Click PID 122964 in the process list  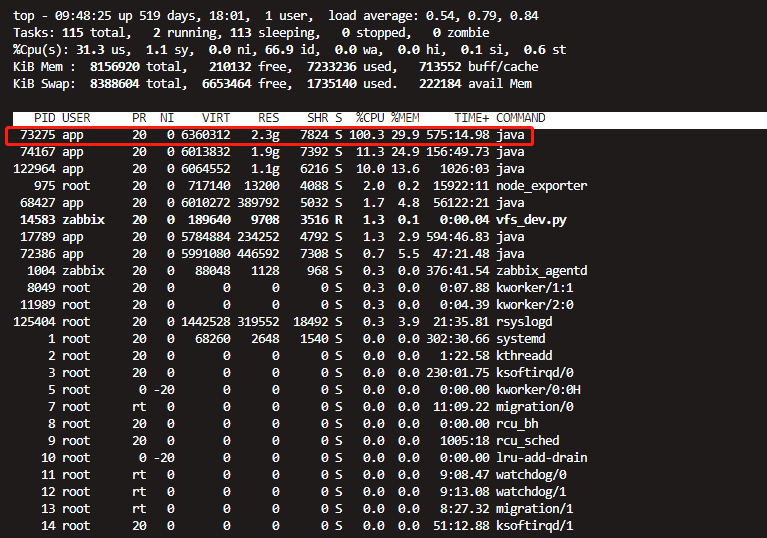[x=34, y=169]
